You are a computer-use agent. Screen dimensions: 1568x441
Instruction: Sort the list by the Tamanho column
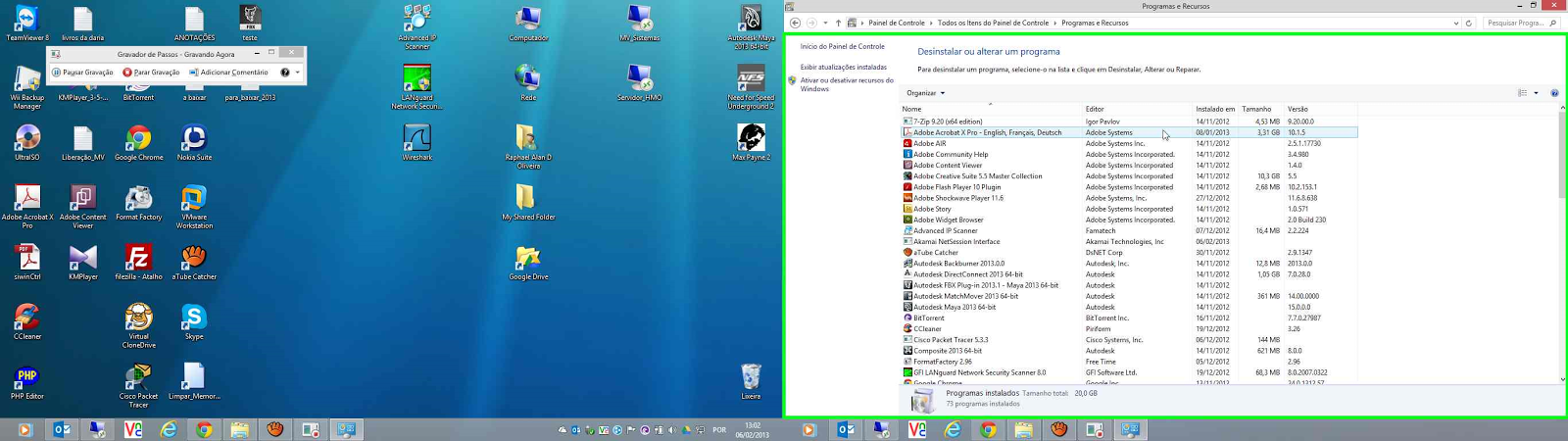point(1261,109)
